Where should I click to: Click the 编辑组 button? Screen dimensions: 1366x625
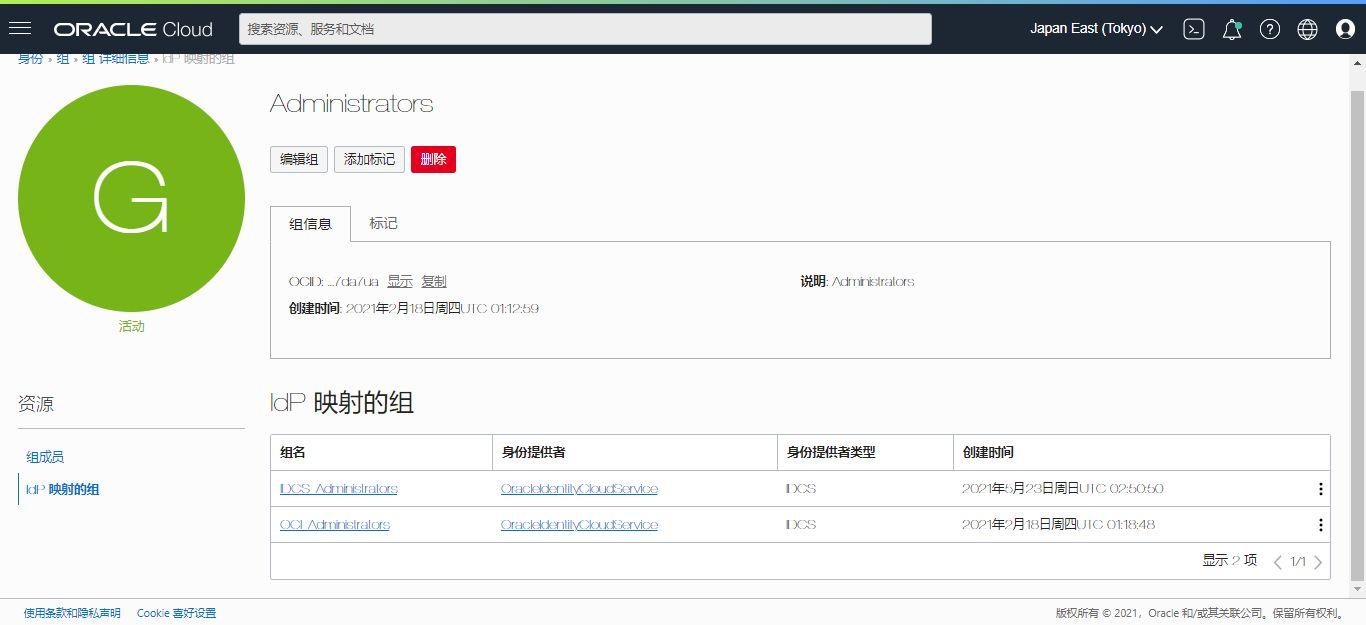[299, 159]
